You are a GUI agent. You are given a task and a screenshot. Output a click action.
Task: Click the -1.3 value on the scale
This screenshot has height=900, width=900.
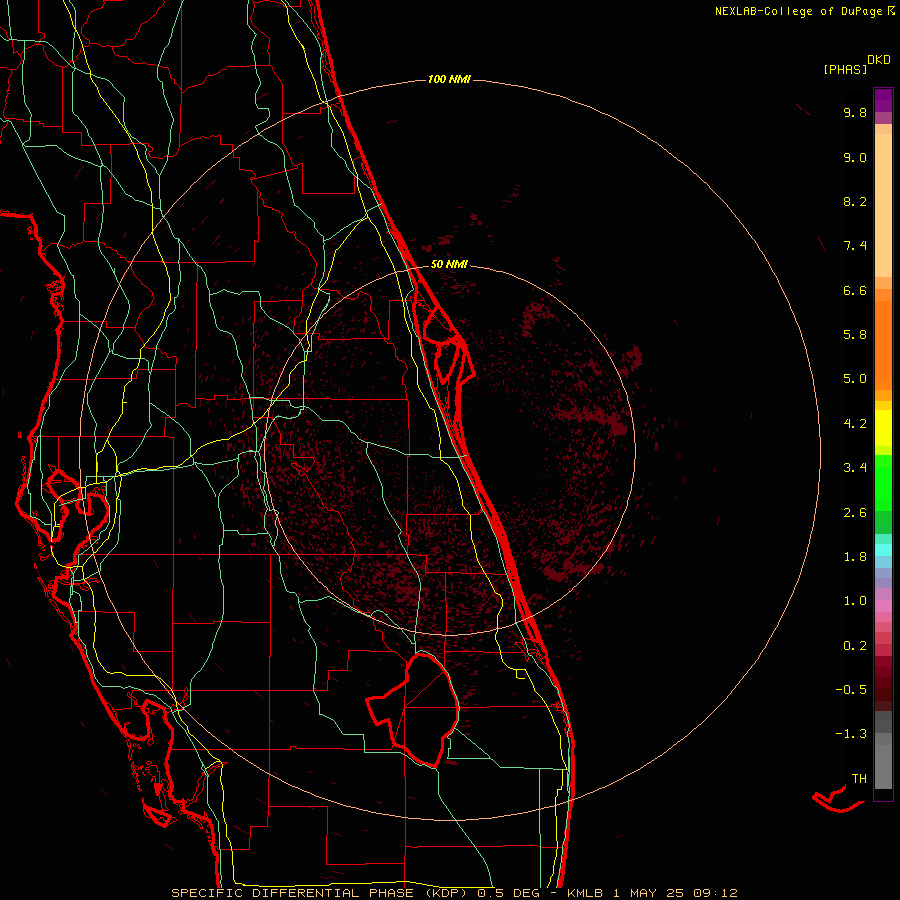tap(851, 734)
